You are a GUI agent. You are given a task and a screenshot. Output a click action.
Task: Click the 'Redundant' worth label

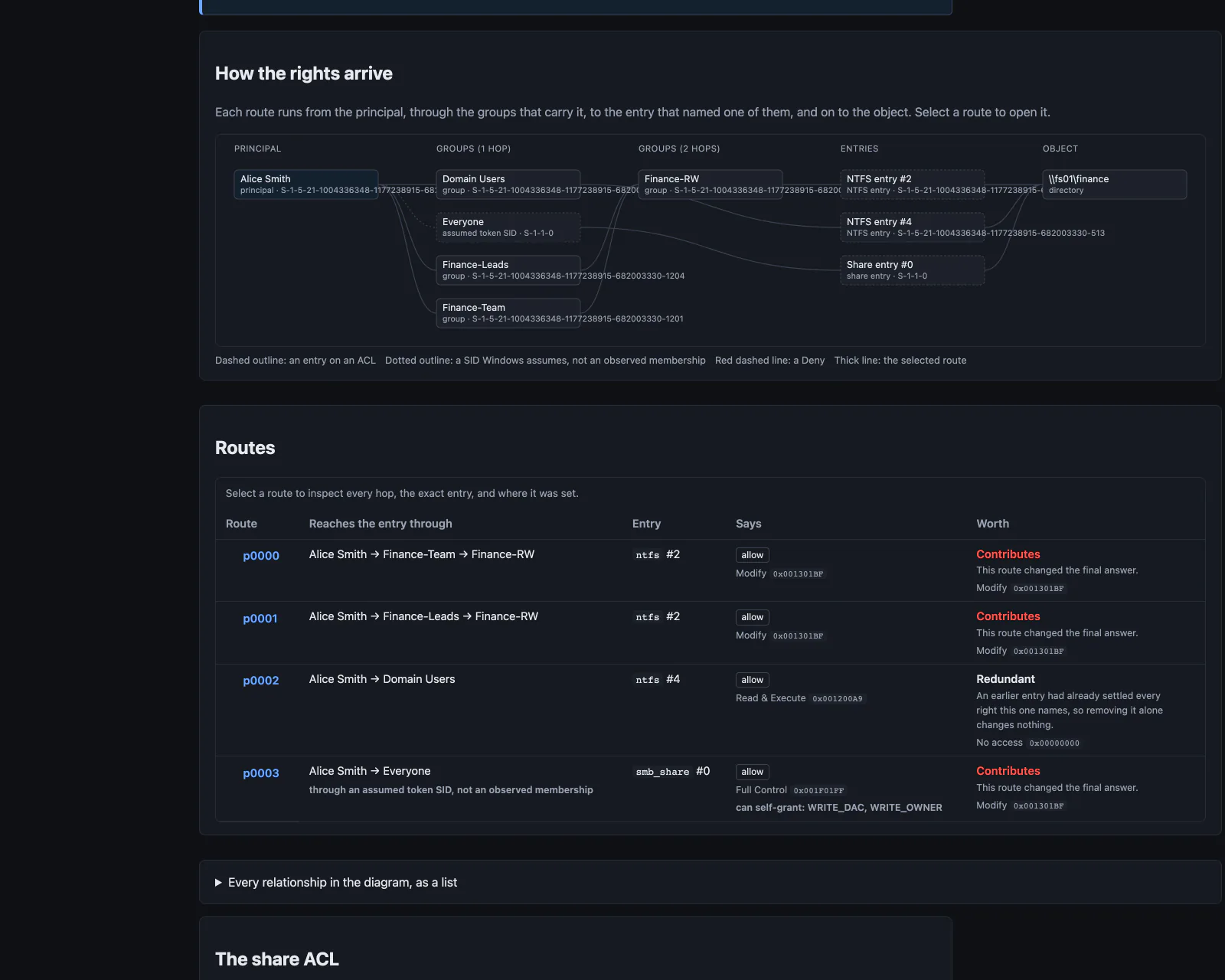pyautogui.click(x=1005, y=679)
